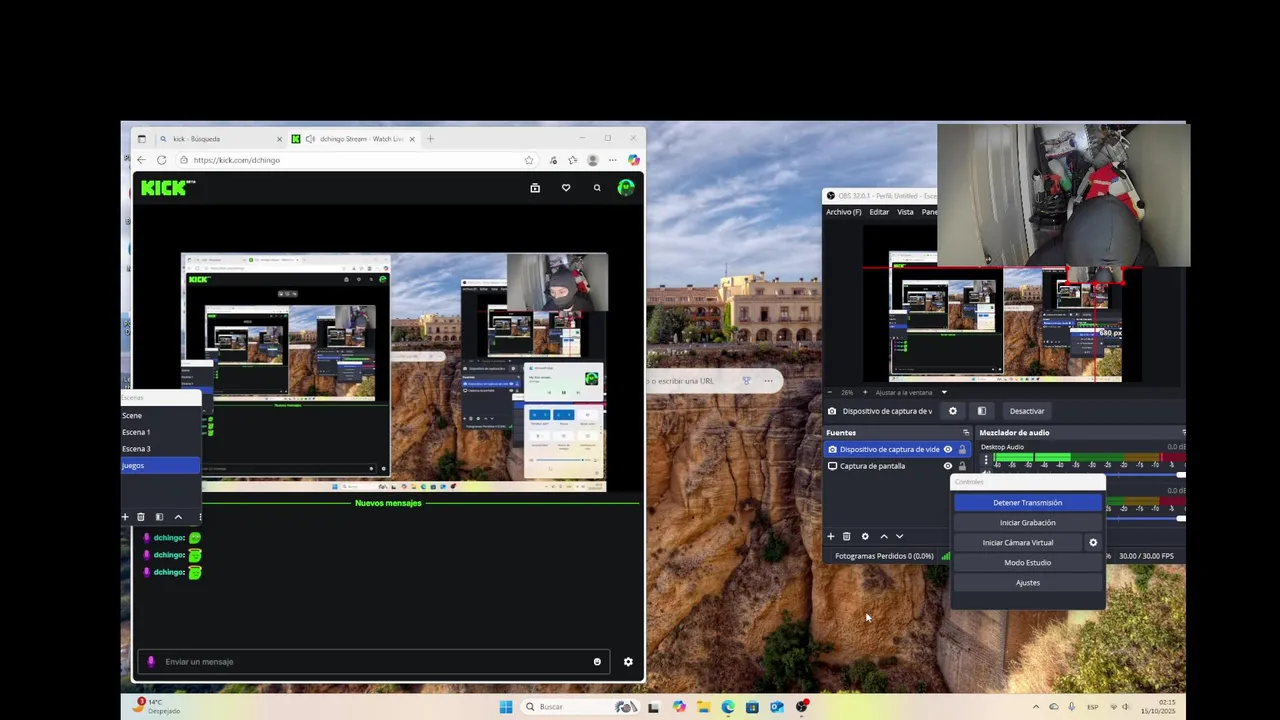1280x720 pixels.
Task: Add Kick page to favorites star
Action: [x=529, y=160]
